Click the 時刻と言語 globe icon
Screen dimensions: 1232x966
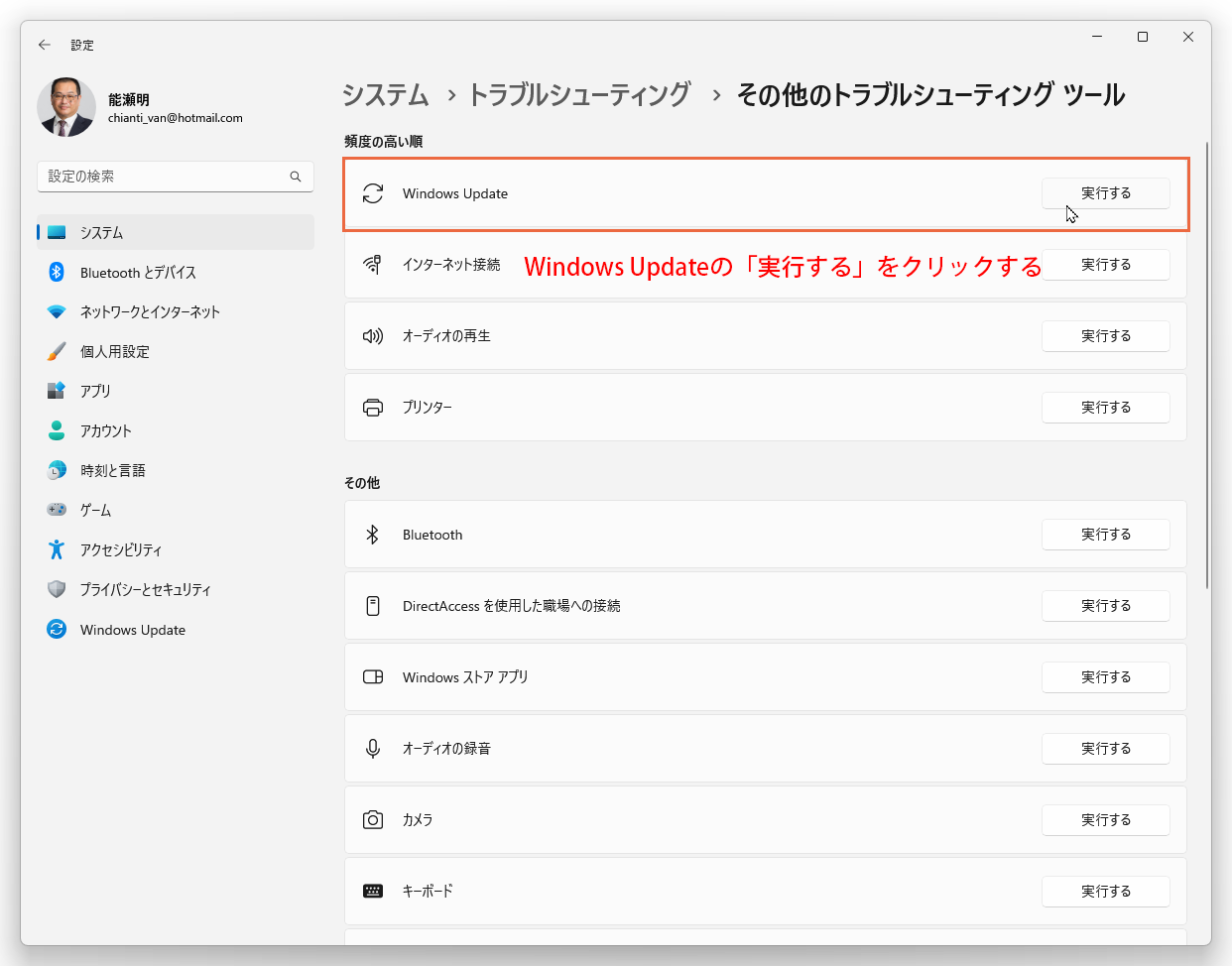pyautogui.click(x=57, y=470)
